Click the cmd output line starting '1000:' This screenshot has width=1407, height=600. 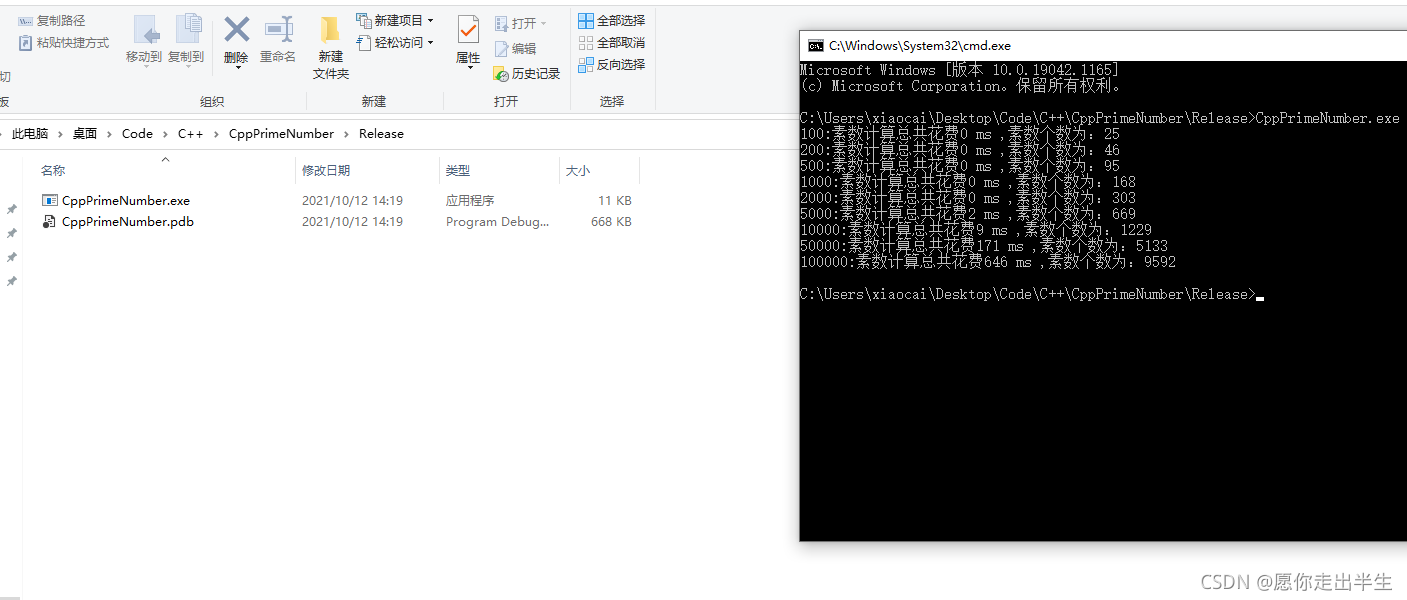pyautogui.click(x=968, y=182)
